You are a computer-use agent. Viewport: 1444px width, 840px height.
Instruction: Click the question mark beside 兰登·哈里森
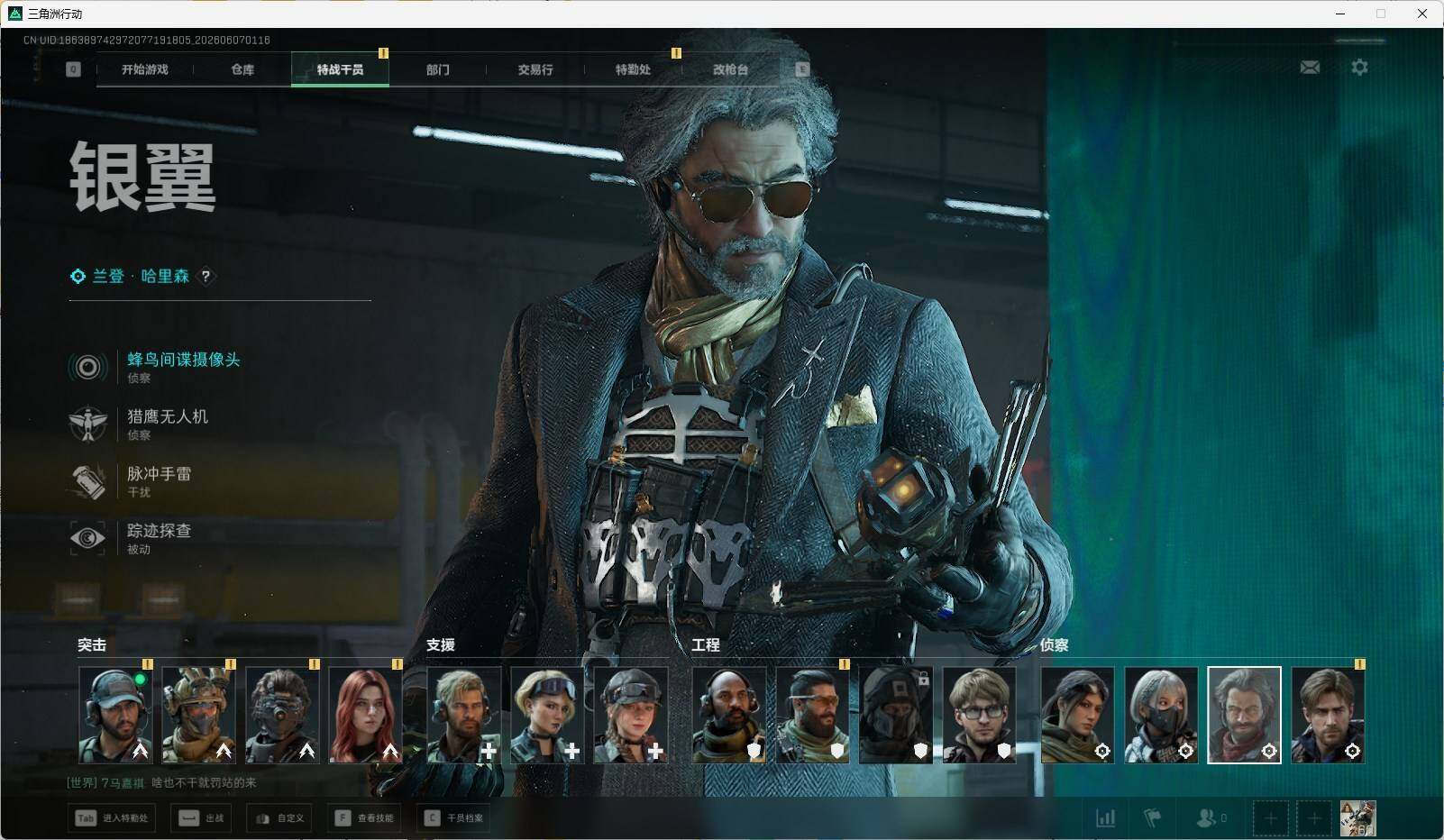coord(206,277)
